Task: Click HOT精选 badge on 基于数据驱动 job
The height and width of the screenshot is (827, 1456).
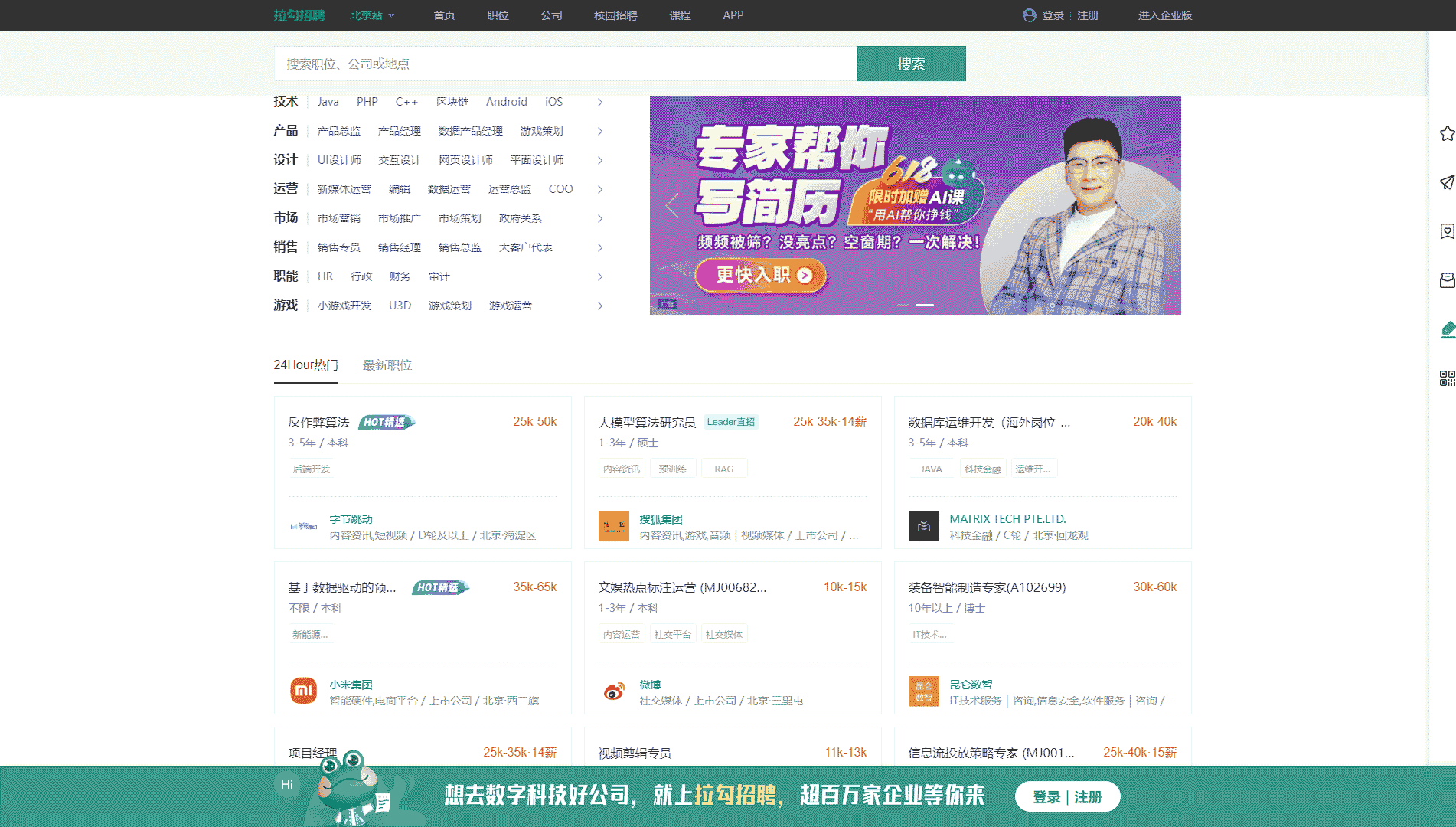Action: [440, 587]
